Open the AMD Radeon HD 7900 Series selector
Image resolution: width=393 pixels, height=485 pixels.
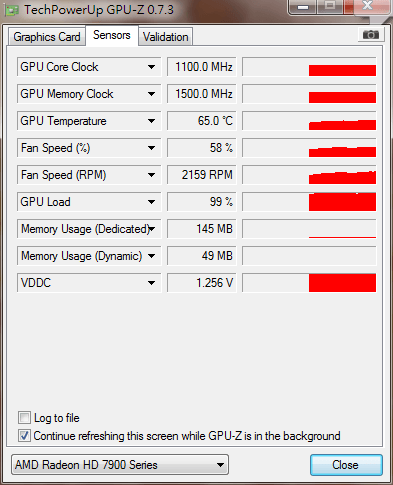coord(120,464)
